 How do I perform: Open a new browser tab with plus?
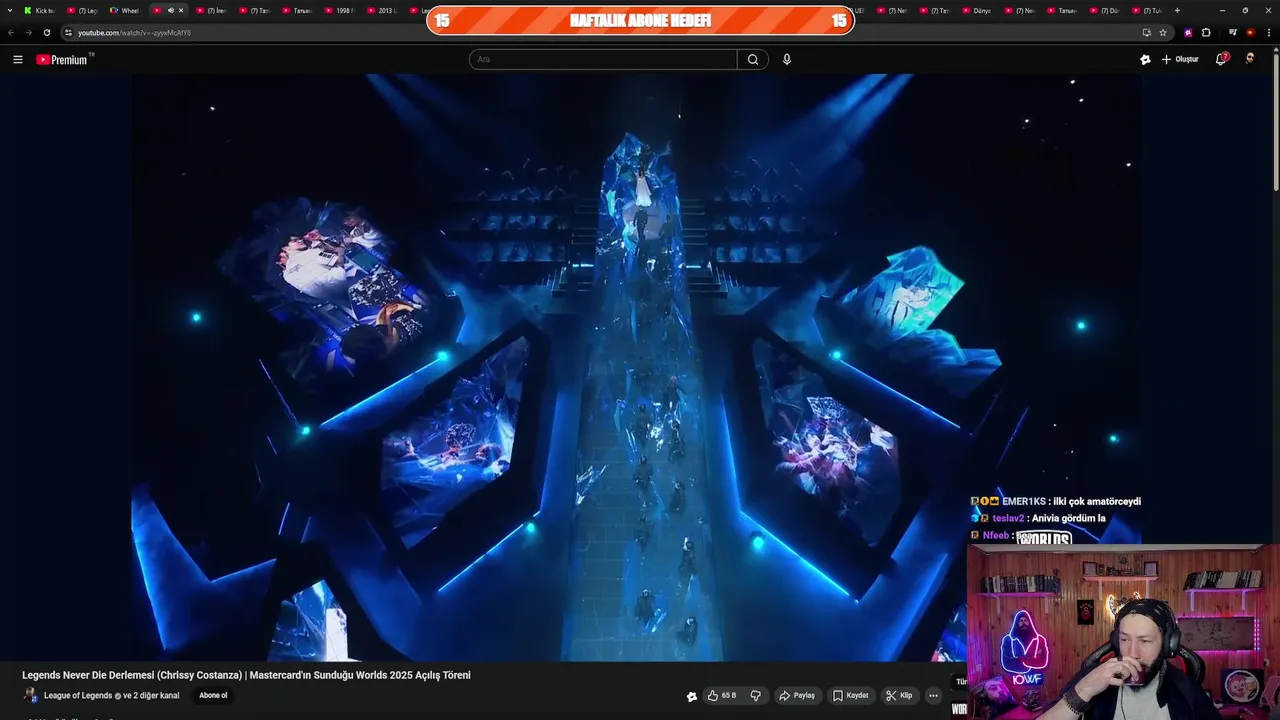1177,10
